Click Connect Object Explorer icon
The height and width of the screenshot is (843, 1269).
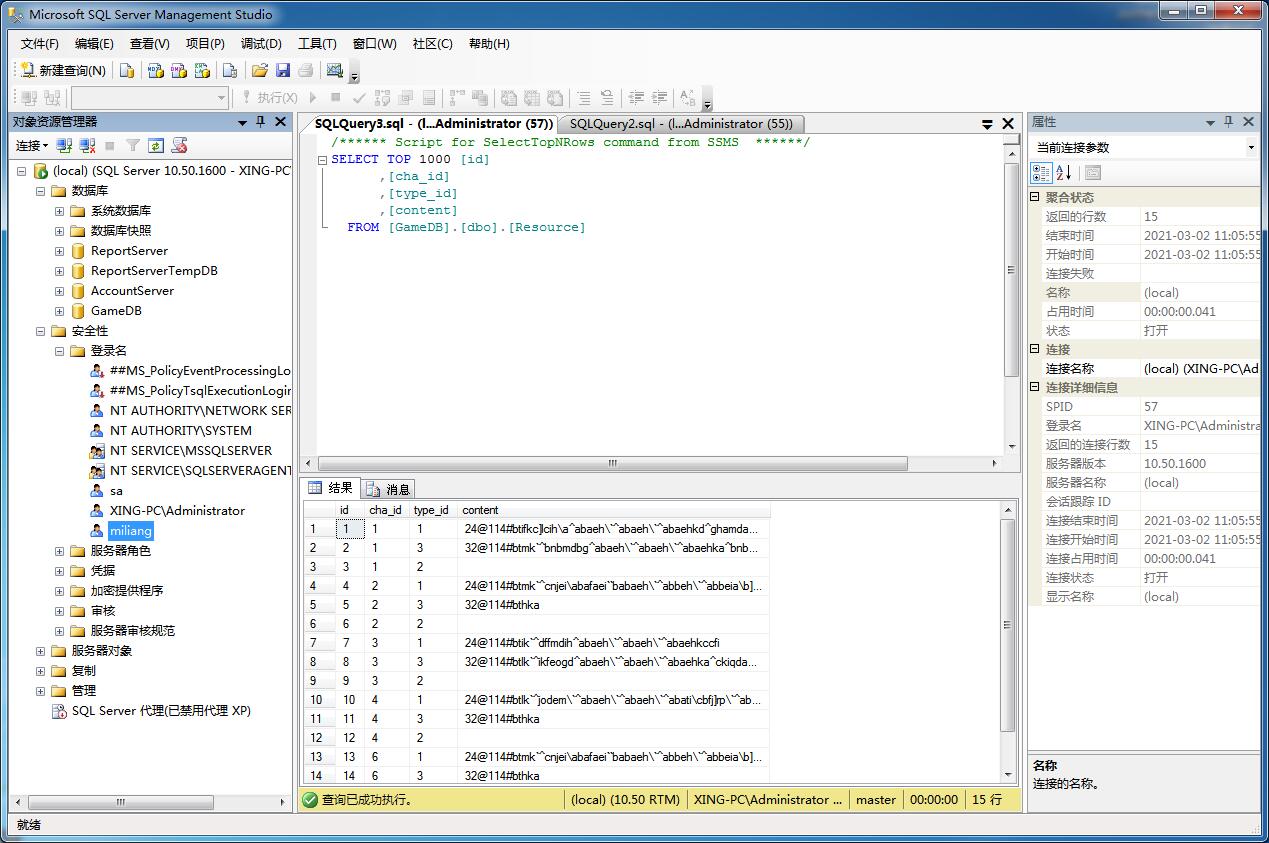click(66, 146)
